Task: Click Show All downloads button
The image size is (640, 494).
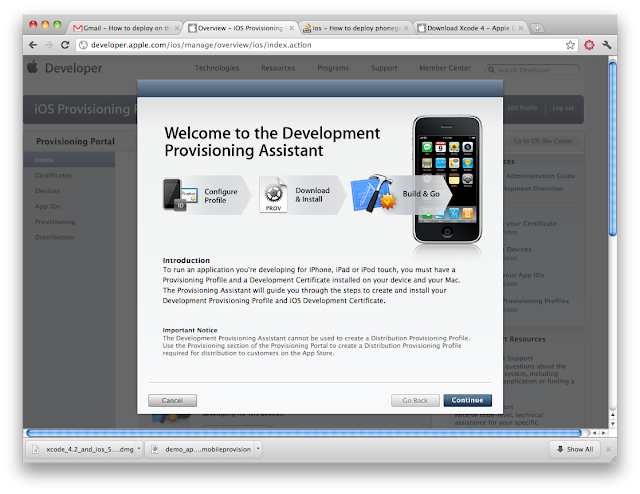Action: tap(575, 449)
